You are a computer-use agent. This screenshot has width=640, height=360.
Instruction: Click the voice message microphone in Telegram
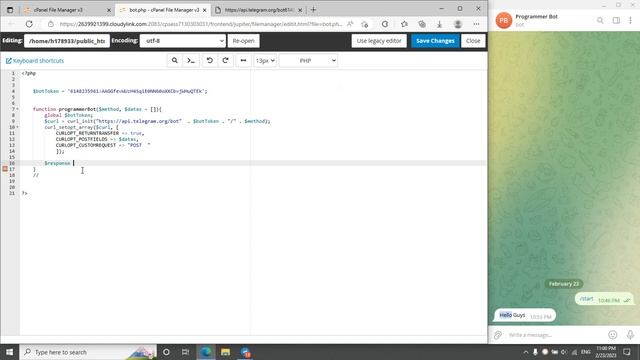click(x=630, y=335)
